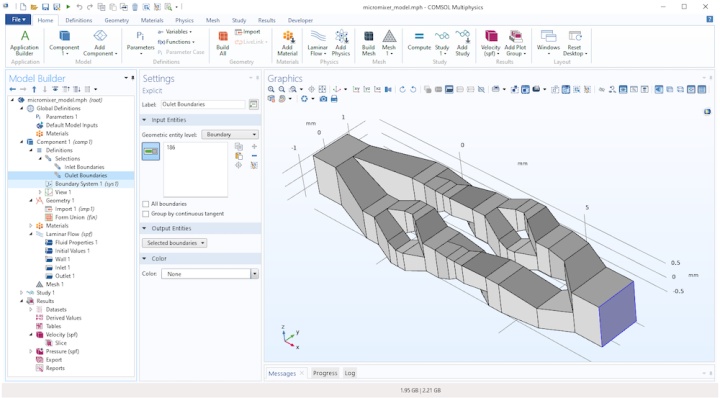Open the Geometric entity level dropdown

(x=230, y=135)
